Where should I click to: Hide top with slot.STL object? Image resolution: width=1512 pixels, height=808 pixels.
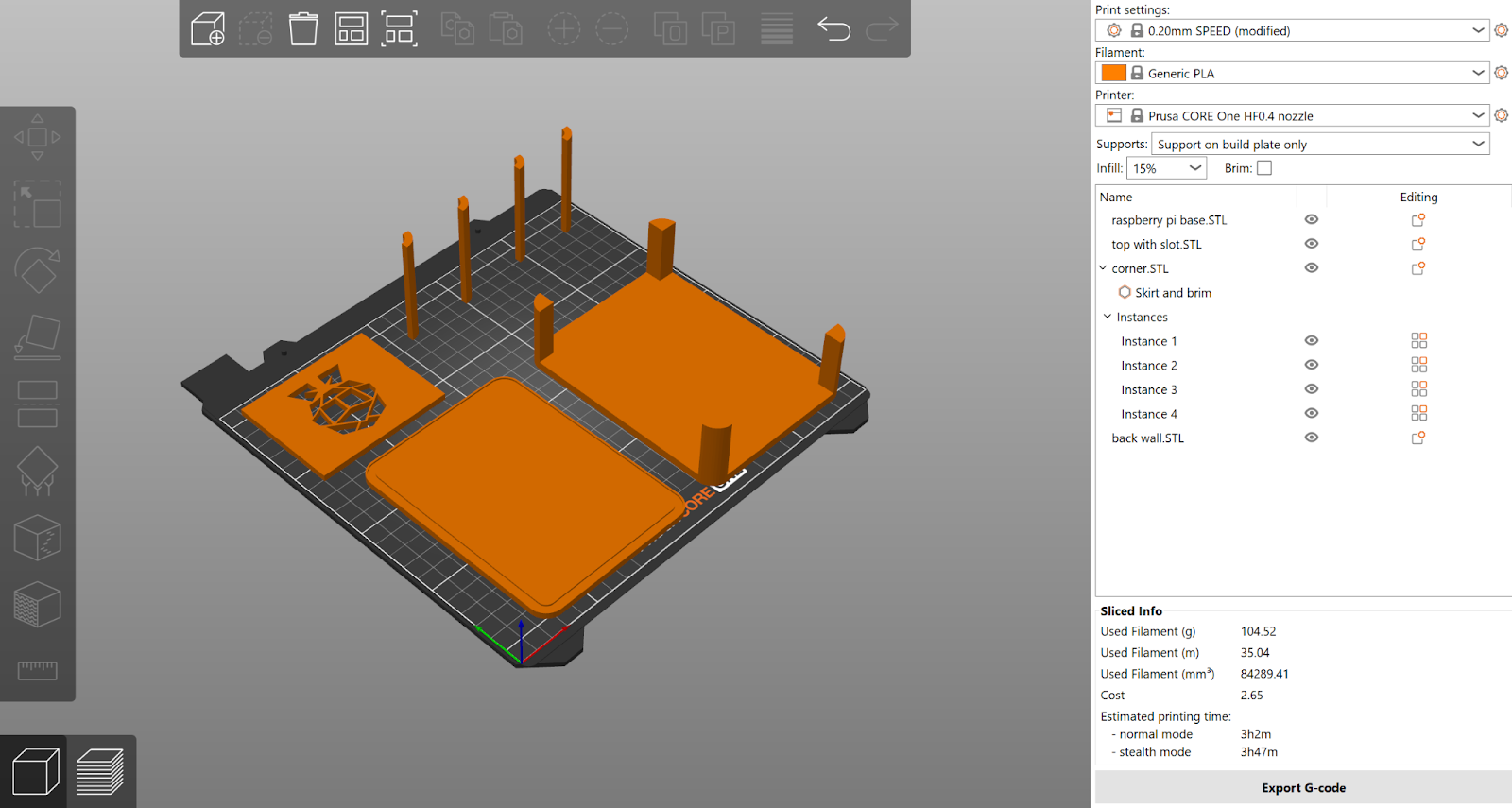tap(1312, 244)
